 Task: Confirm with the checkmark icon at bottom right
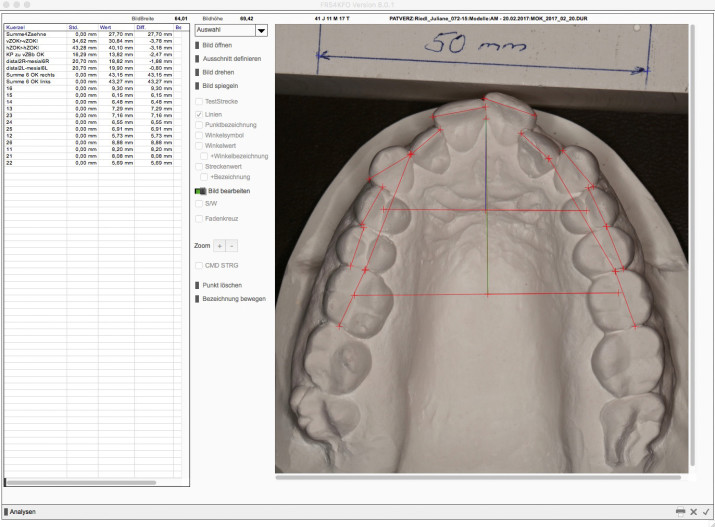pos(706,512)
